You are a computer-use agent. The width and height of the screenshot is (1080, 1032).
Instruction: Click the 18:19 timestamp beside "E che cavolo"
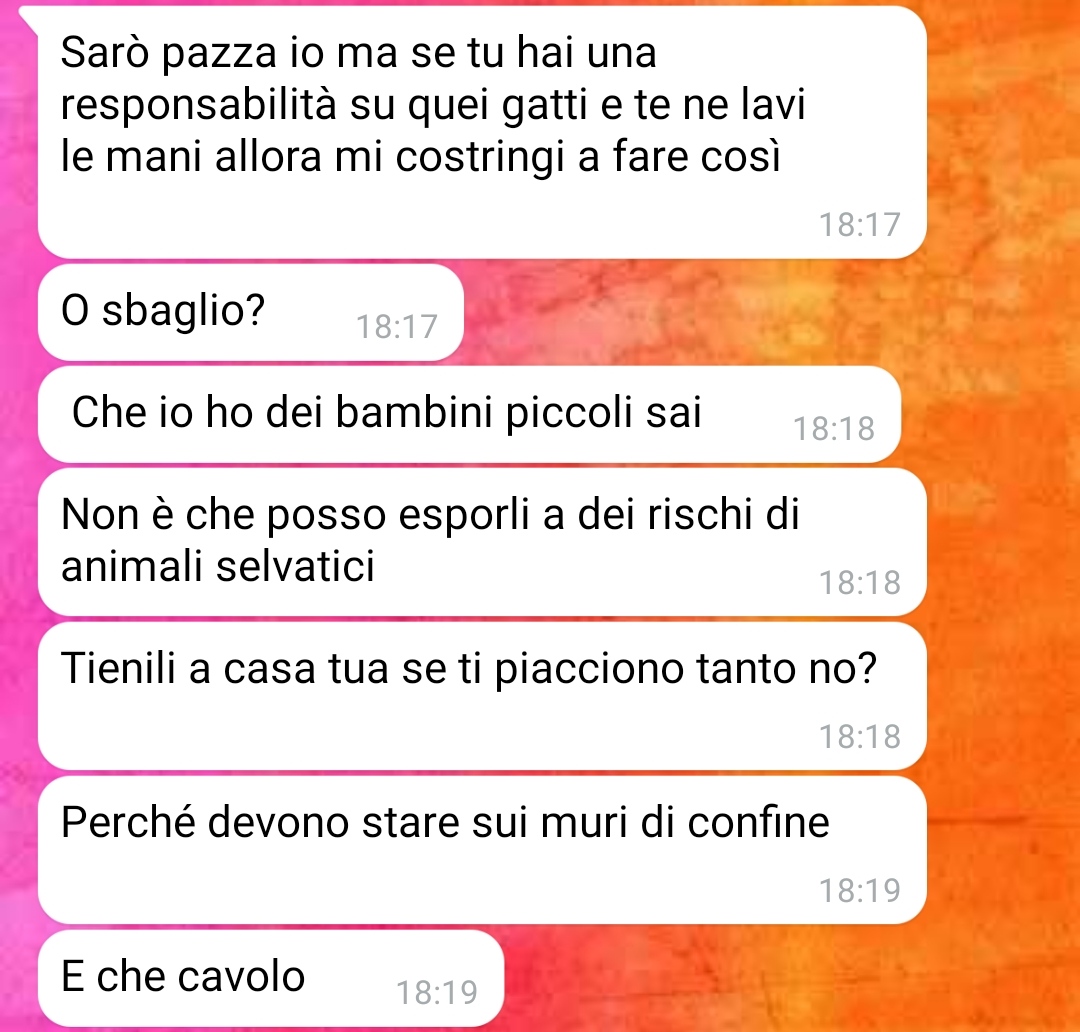point(436,993)
